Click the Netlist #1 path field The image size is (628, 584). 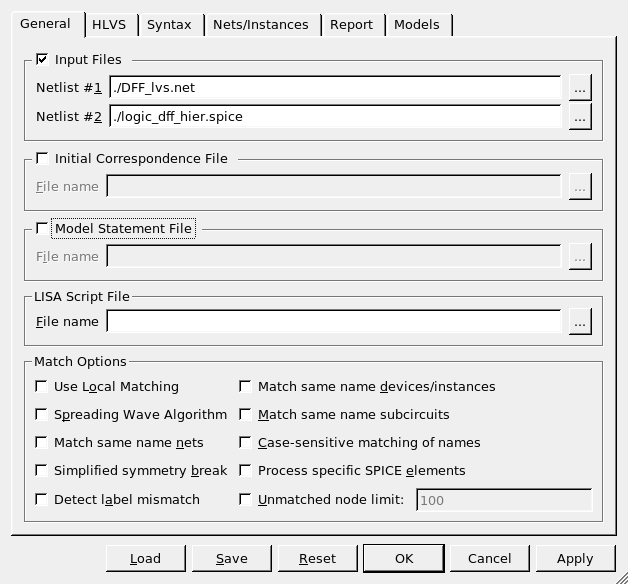[334, 88]
